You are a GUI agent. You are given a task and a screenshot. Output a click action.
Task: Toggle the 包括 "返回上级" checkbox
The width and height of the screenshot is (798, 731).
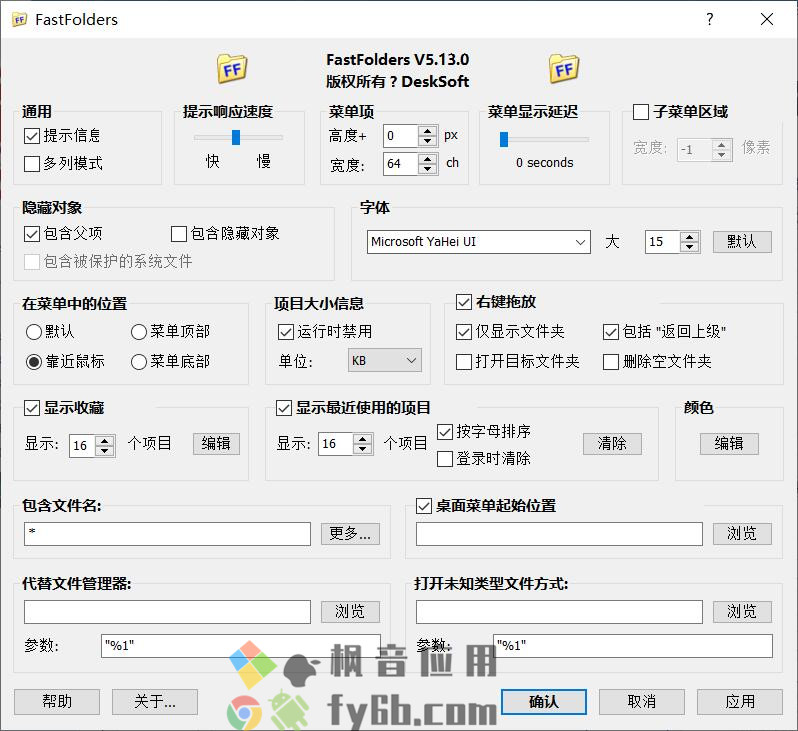pos(611,332)
